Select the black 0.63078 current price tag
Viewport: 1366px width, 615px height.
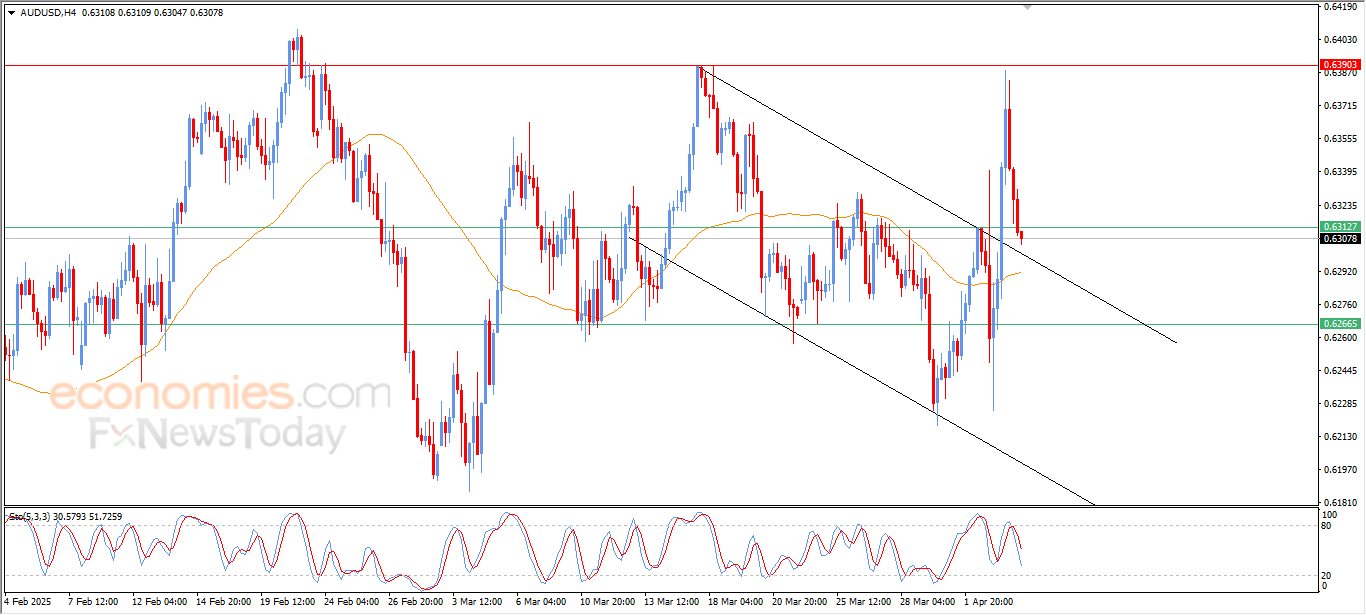(1340, 238)
